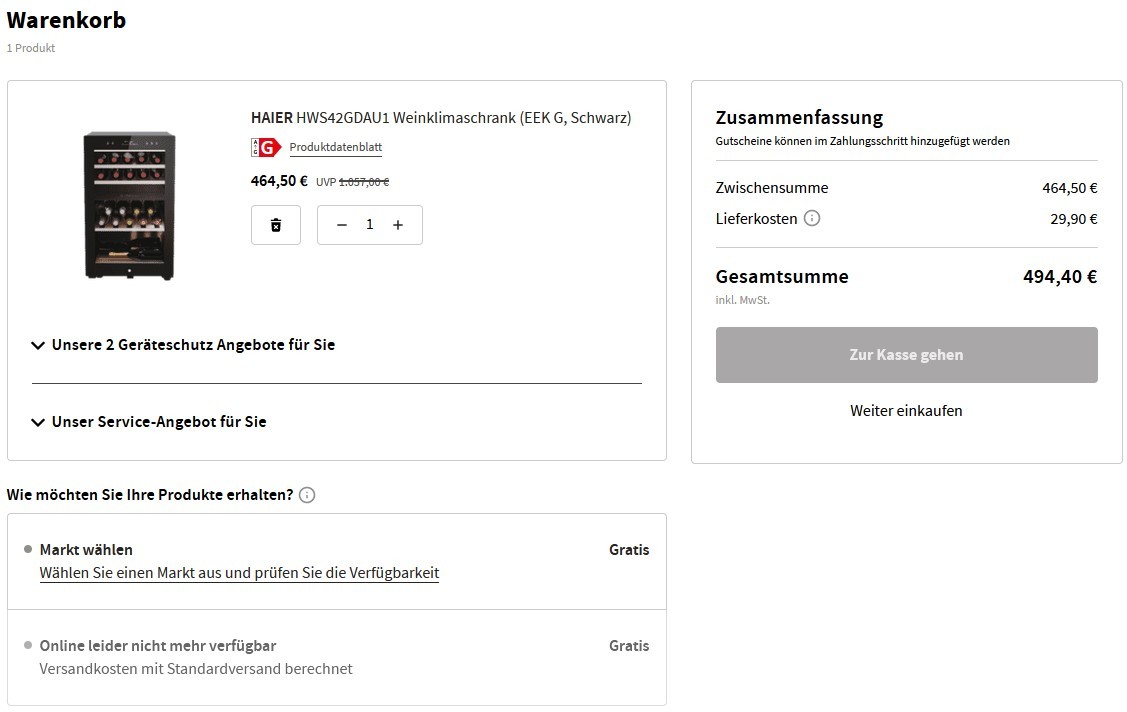The width and height of the screenshot is (1127, 712).
Task: Click the Warenkorb page heading
Action: [x=66, y=20]
